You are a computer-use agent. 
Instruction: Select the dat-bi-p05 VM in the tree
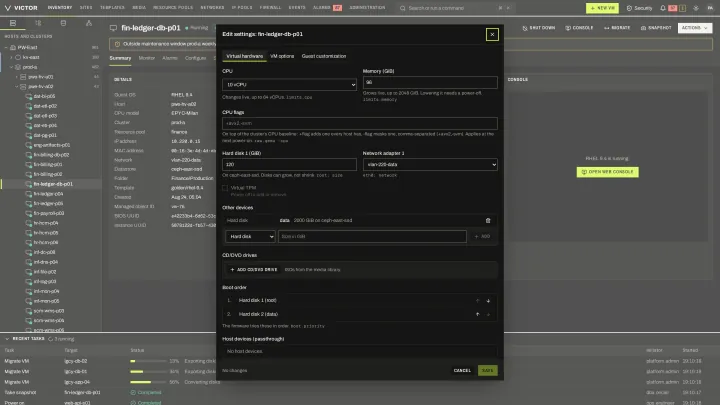coord(44,96)
